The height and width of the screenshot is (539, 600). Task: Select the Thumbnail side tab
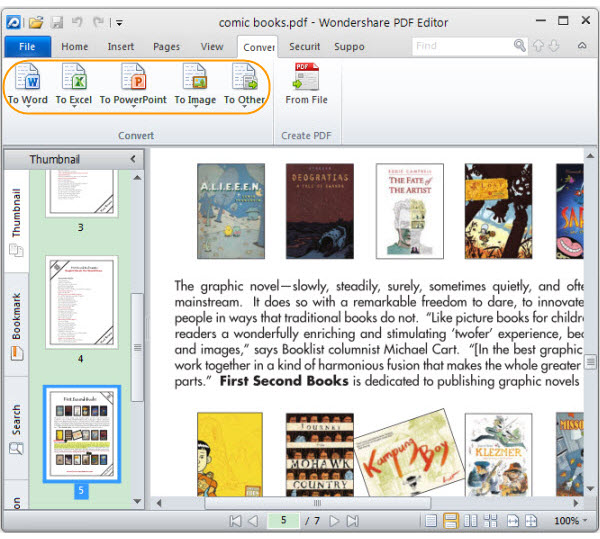coord(16,221)
